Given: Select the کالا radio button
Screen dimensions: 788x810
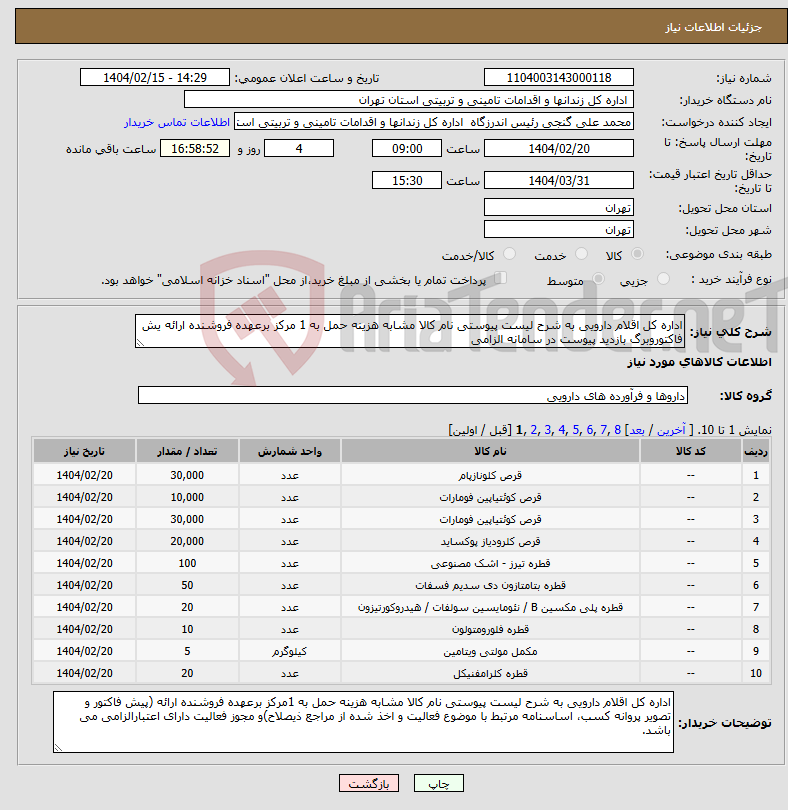Looking at the screenshot, I should (x=638, y=254).
